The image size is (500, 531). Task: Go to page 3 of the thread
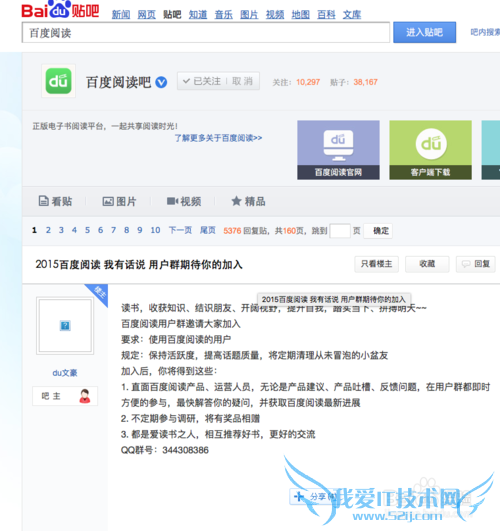click(61, 230)
